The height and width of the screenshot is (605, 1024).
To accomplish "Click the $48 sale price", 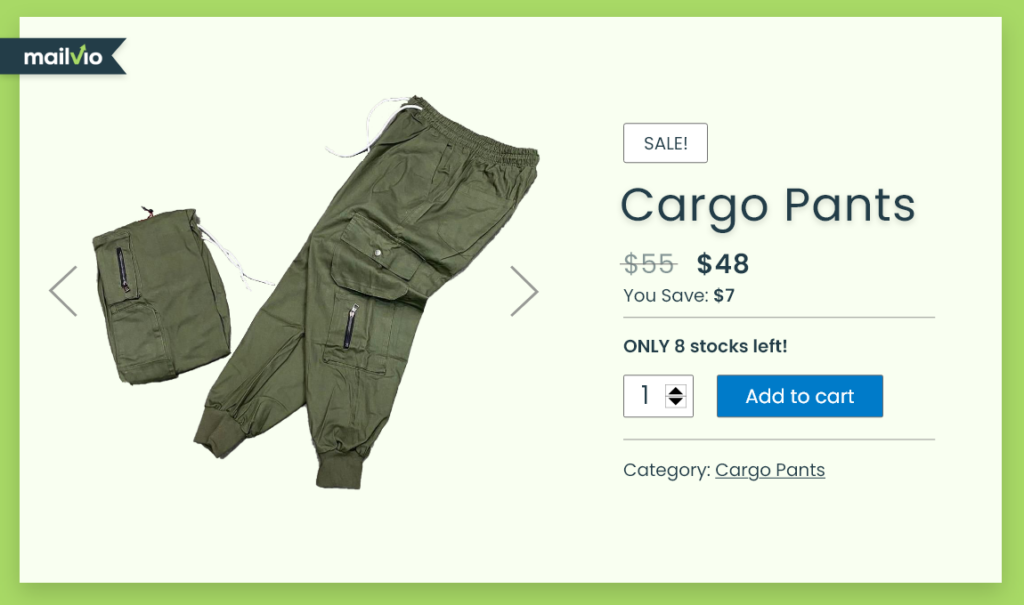I will coord(723,264).
